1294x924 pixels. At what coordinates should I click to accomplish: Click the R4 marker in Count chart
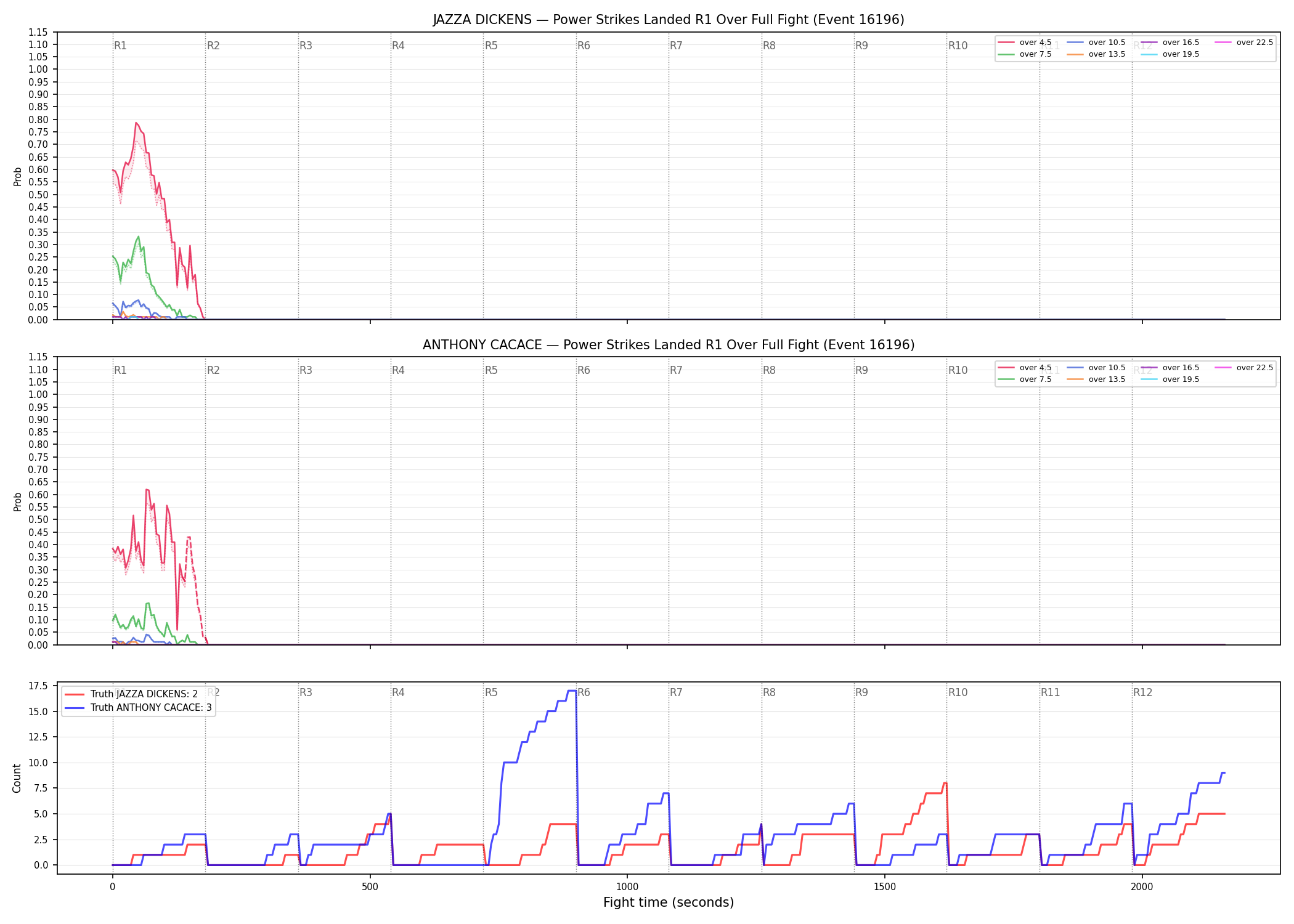[x=398, y=692]
